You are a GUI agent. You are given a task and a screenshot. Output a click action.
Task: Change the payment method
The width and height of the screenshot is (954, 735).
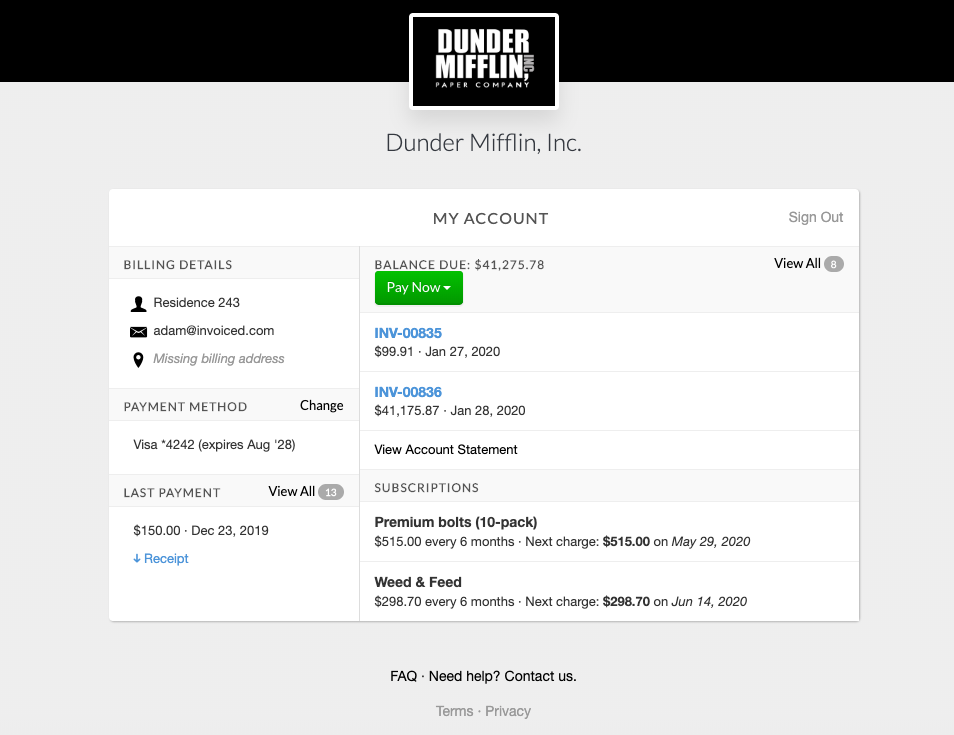coord(321,405)
